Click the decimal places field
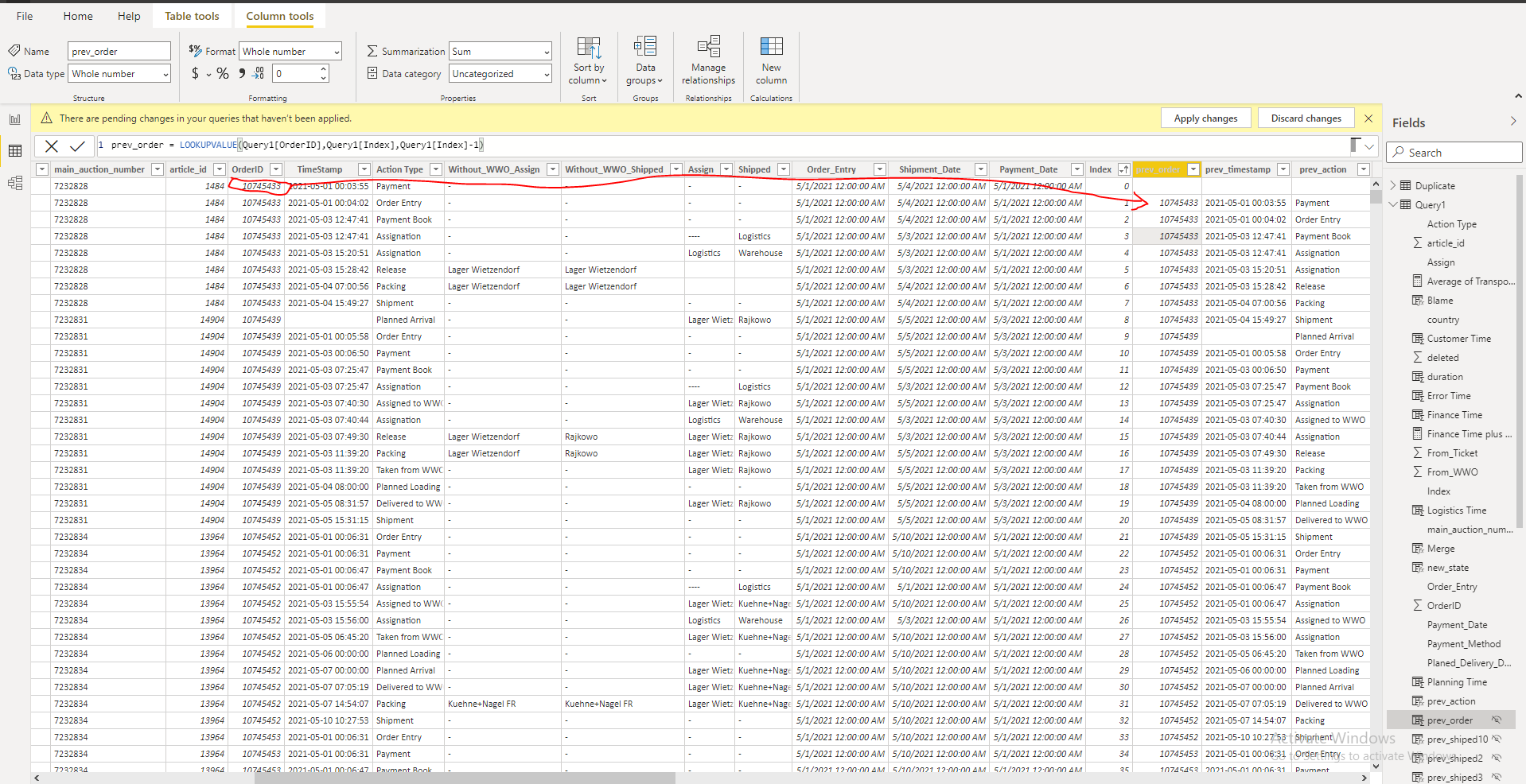The height and width of the screenshot is (784, 1526). (295, 74)
